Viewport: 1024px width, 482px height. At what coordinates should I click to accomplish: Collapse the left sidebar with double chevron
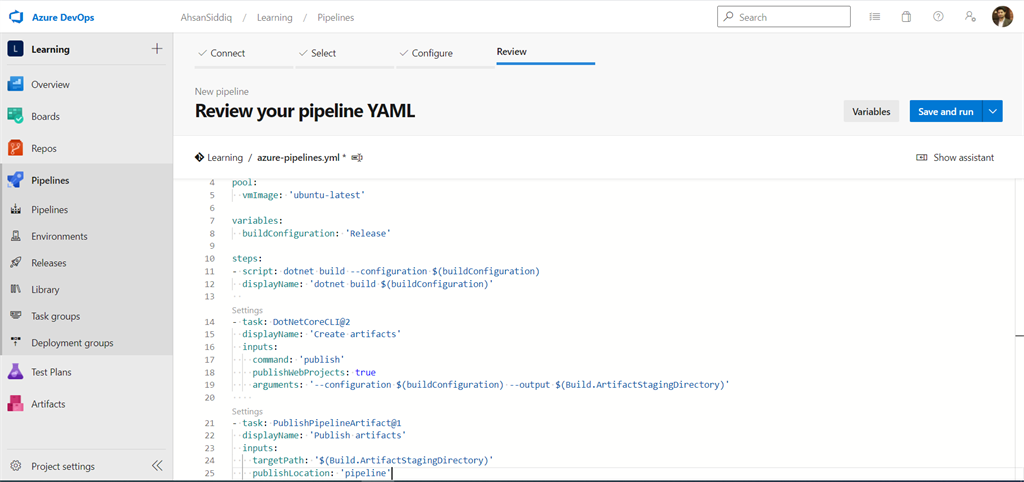(157, 466)
